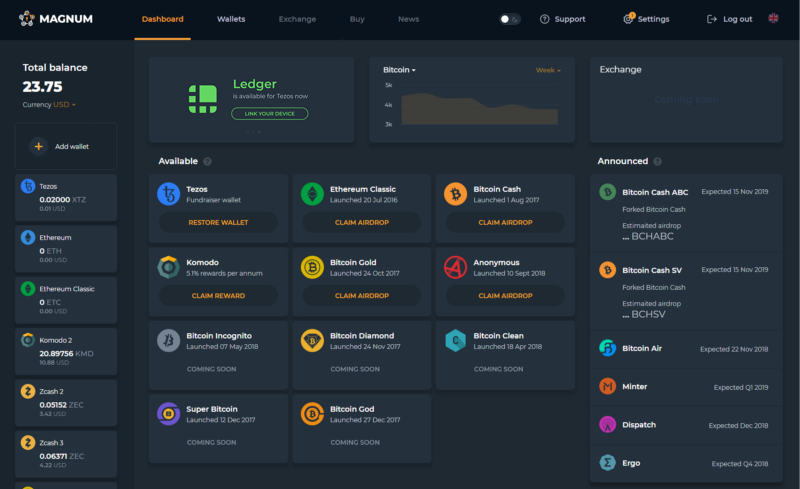
Task: Click the Bitcoin Cash ABC green icon
Action: [607, 192]
